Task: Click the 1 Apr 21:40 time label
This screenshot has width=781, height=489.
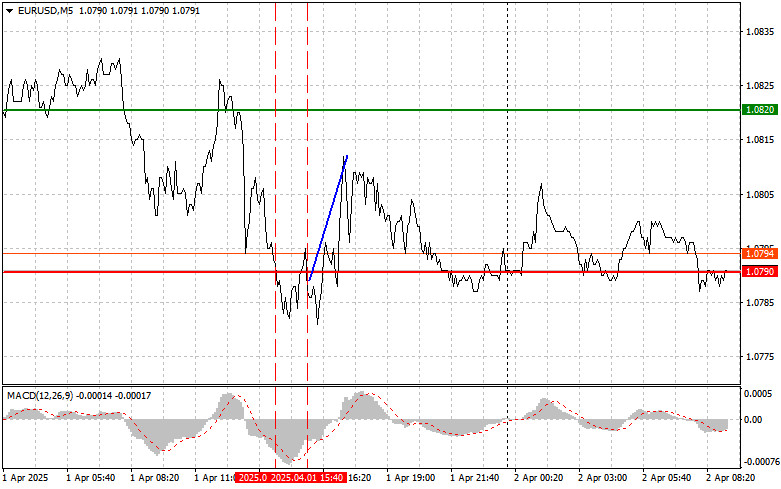Action: 474,478
